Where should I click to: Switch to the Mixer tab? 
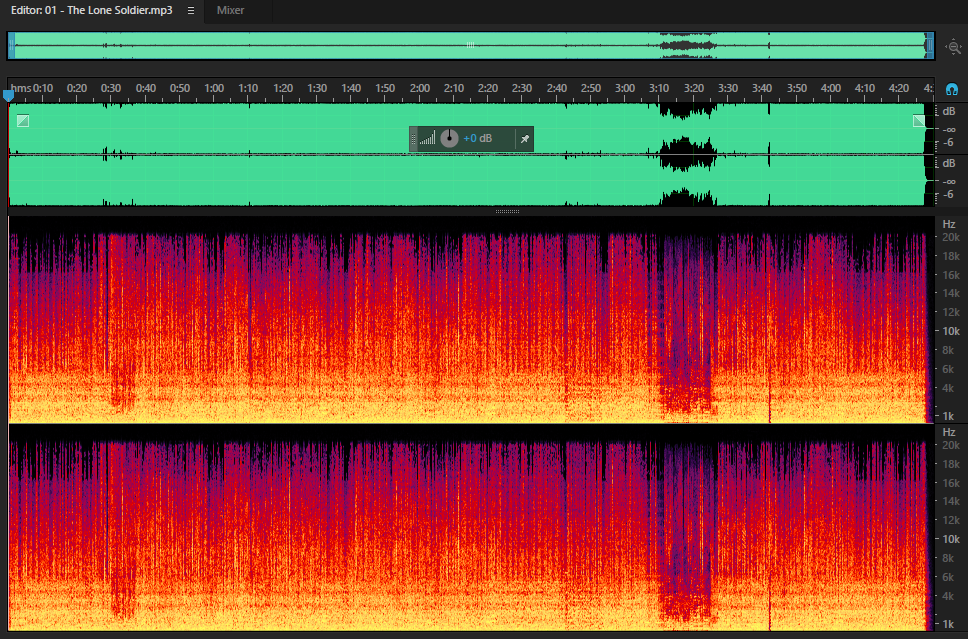230,10
